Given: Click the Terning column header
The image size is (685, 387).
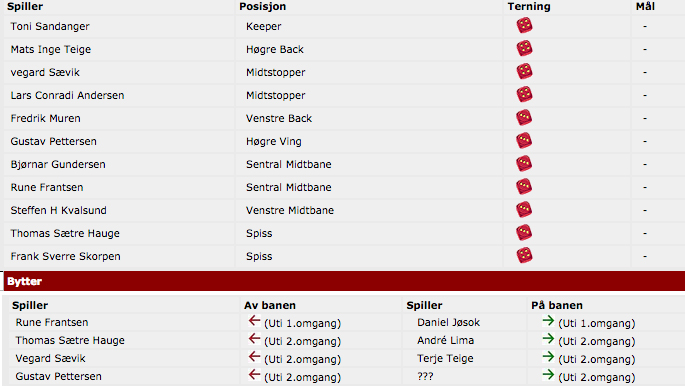Looking at the screenshot, I should pyautogui.click(x=529, y=7).
